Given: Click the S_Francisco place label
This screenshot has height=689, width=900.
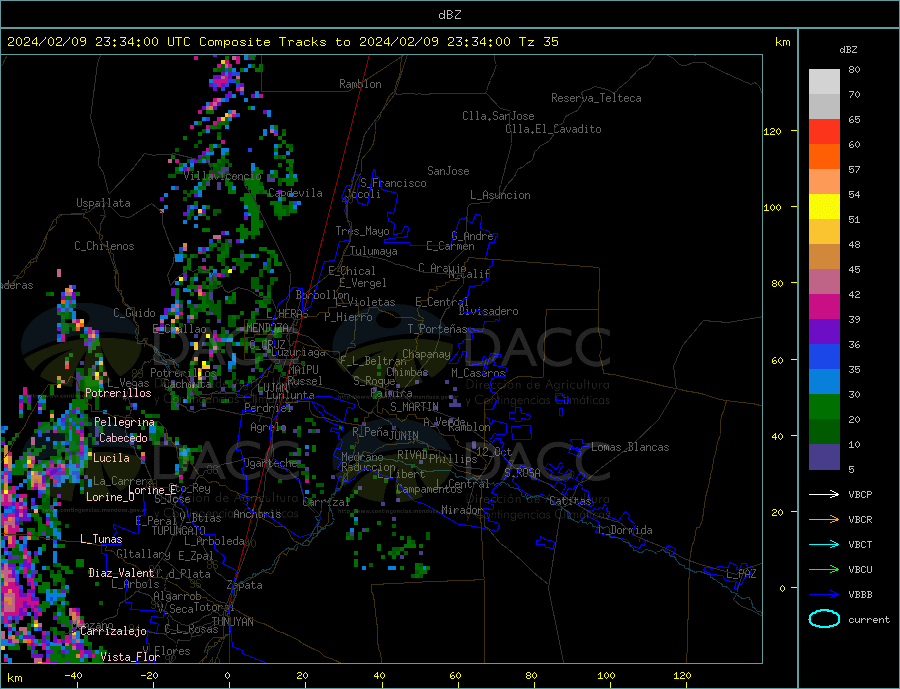Looking at the screenshot, I should [x=393, y=183].
